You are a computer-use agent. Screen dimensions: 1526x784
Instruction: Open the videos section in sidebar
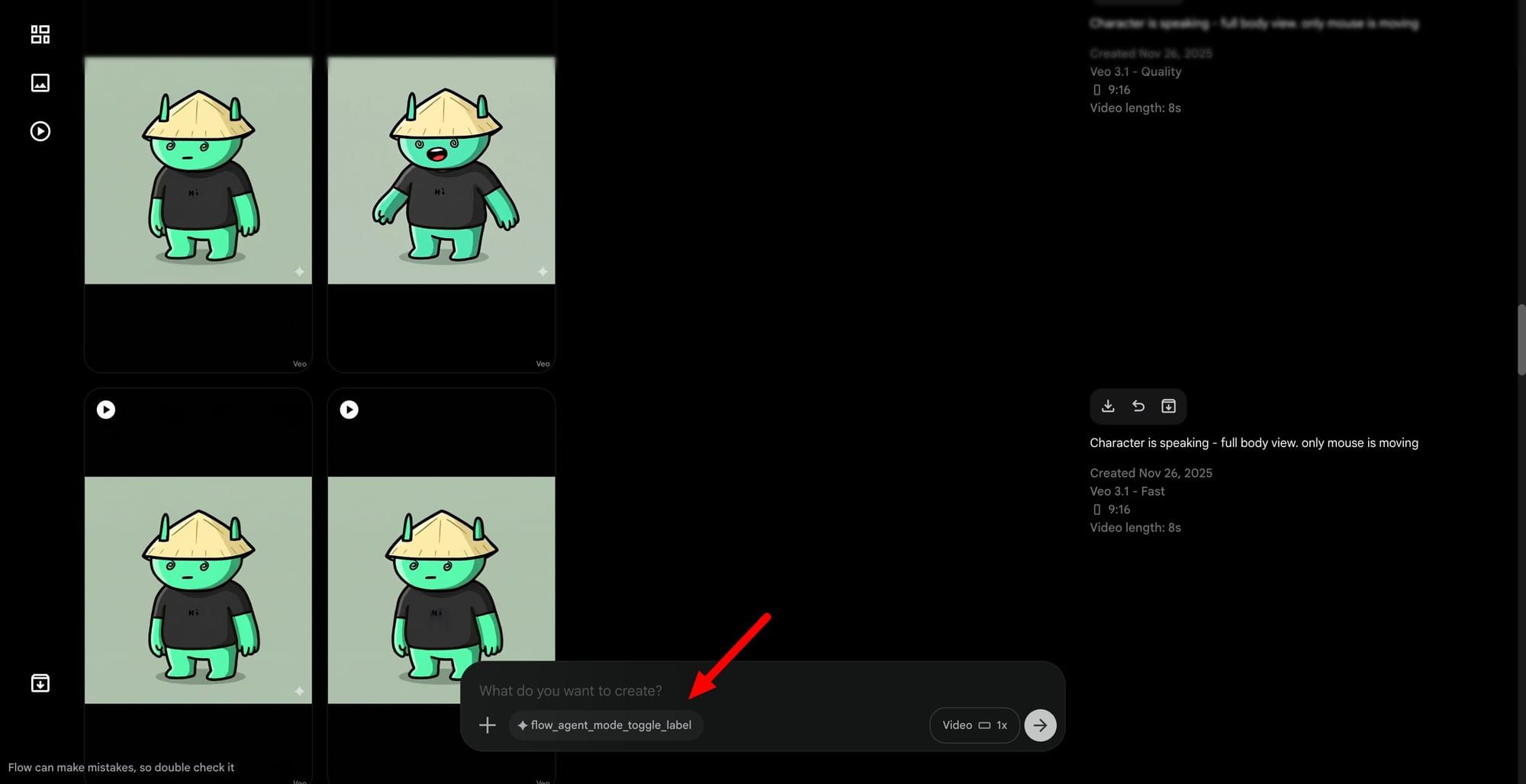coord(40,131)
